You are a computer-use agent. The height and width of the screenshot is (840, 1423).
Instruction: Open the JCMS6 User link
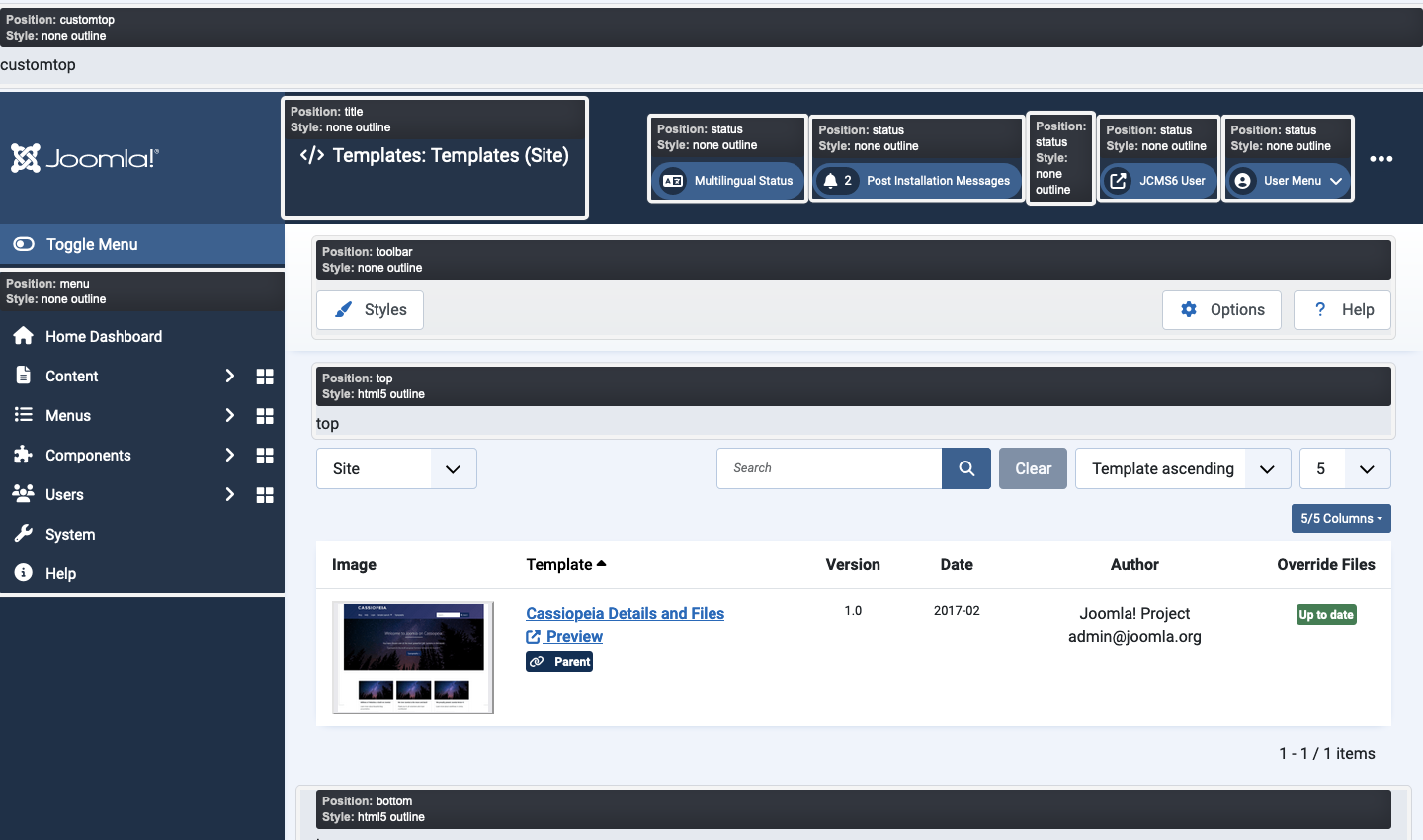1158,181
